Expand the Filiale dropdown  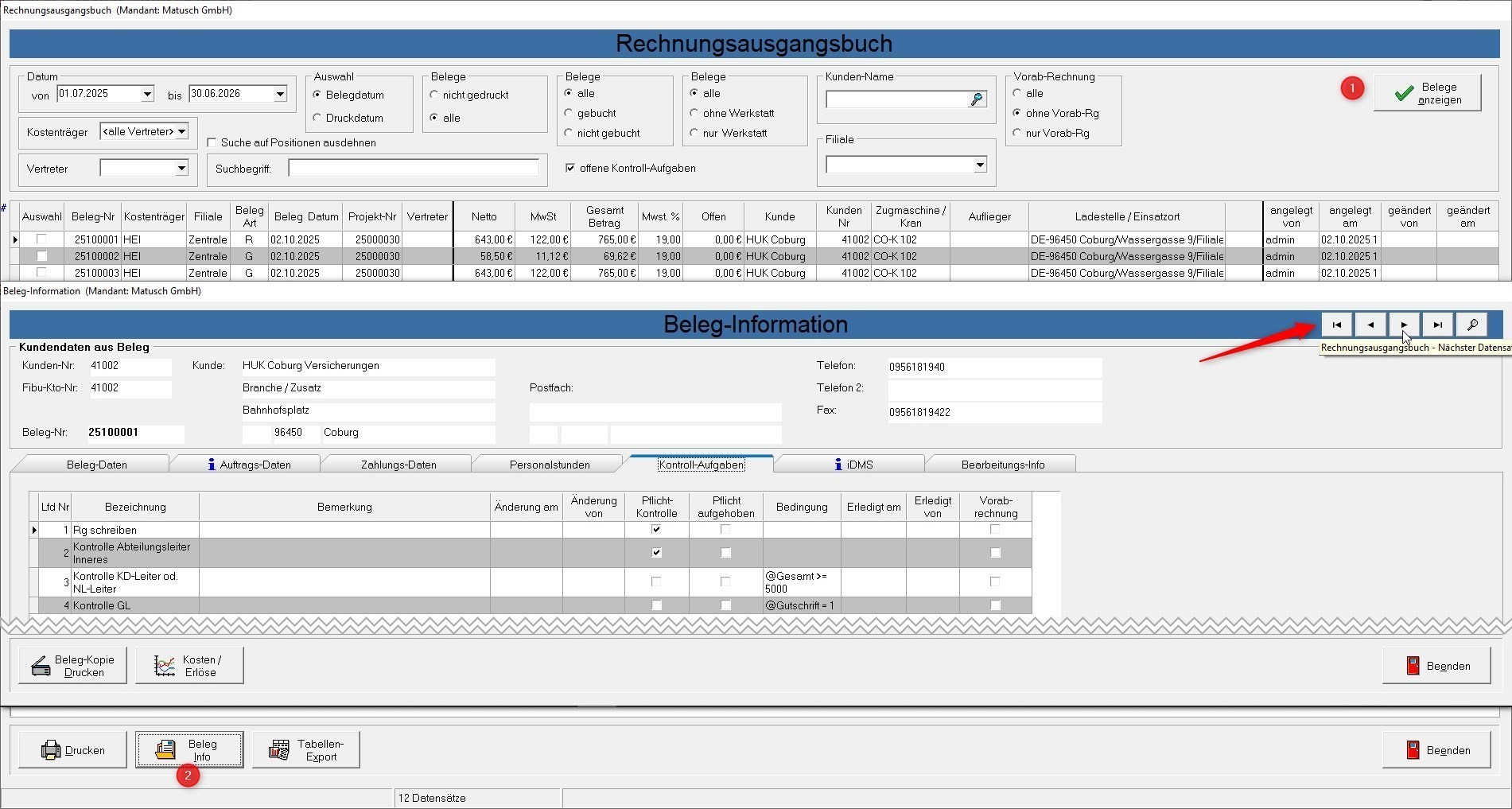point(980,165)
